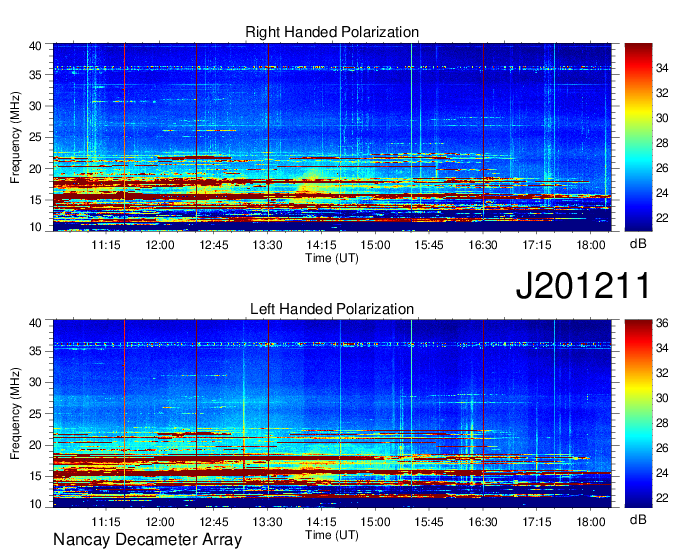The width and height of the screenshot is (680, 552).
Task: Click the bottom plot color bar
Action: (x=638, y=414)
